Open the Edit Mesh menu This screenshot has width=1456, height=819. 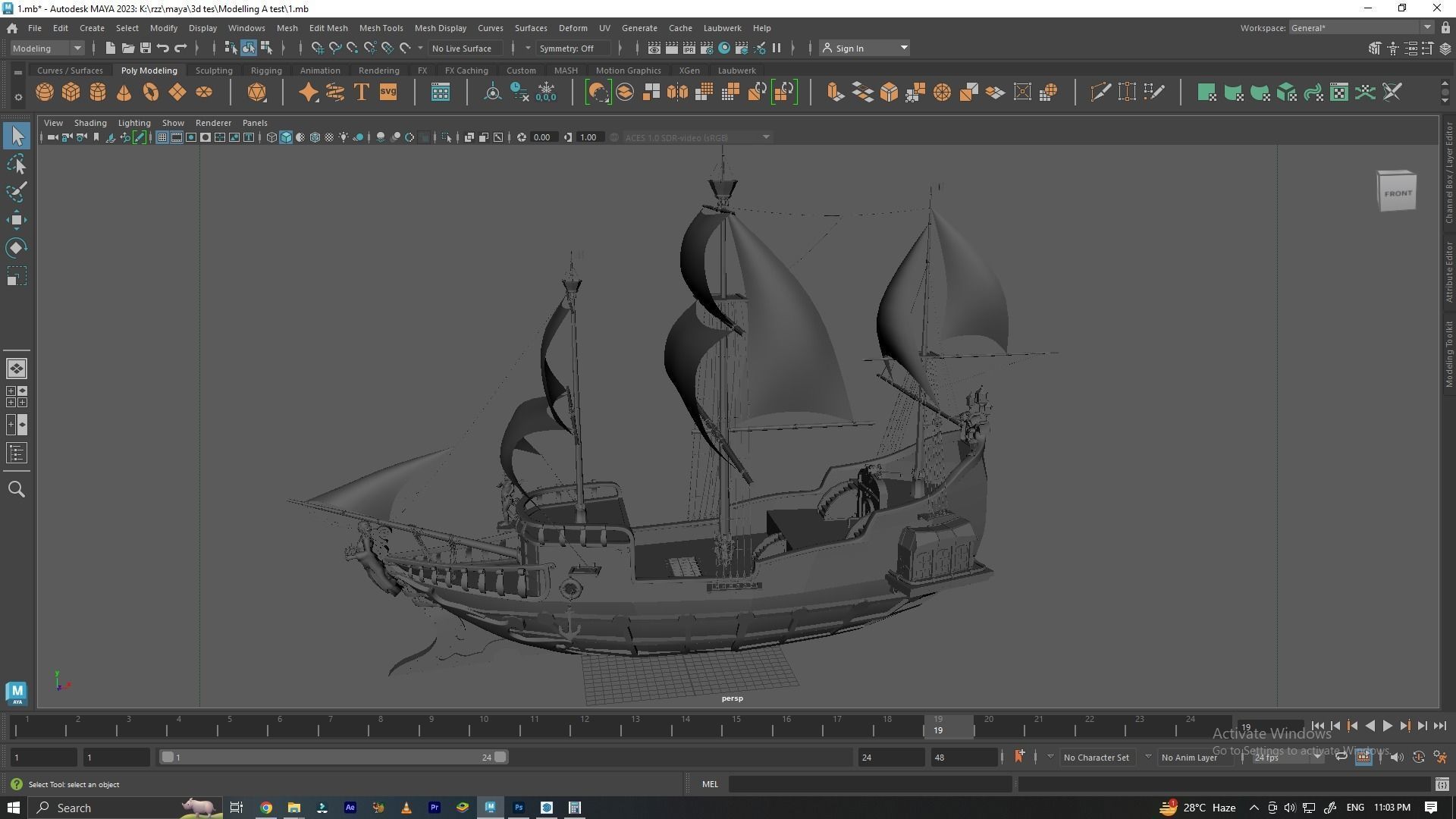tap(328, 28)
